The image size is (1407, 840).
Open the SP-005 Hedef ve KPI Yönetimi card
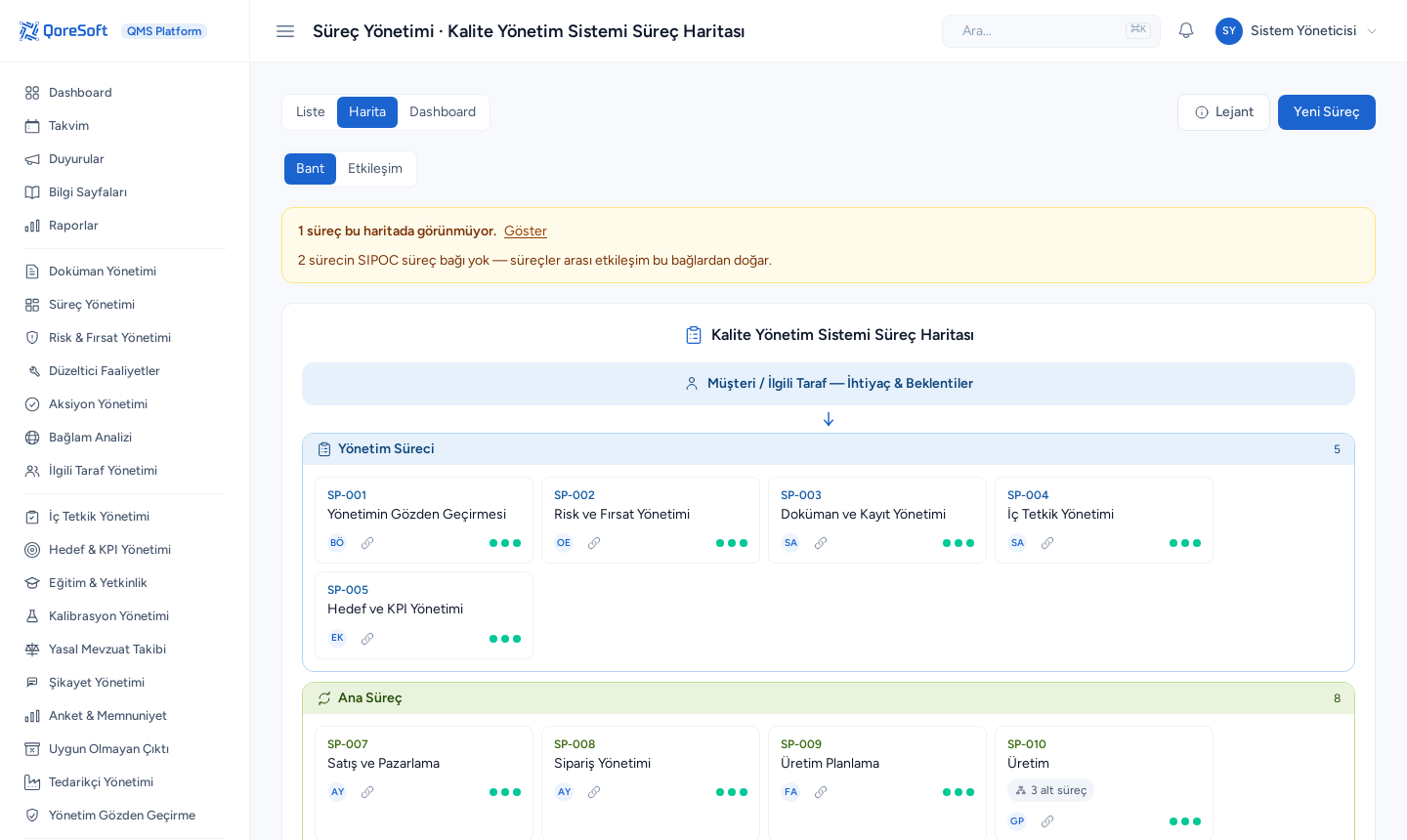tap(424, 615)
